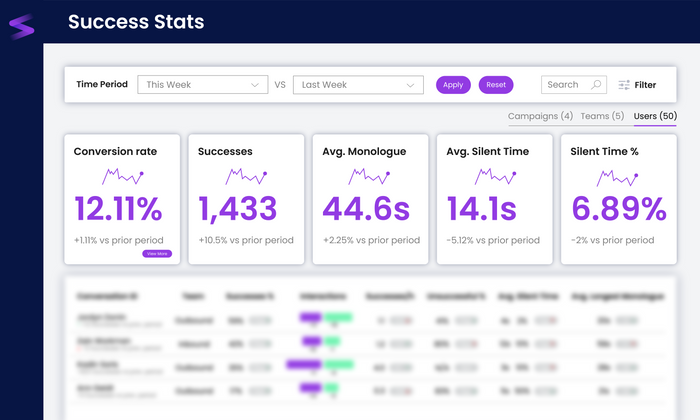This screenshot has width=700, height=420.
Task: Click the Successes sparkline chart
Action: (246, 176)
